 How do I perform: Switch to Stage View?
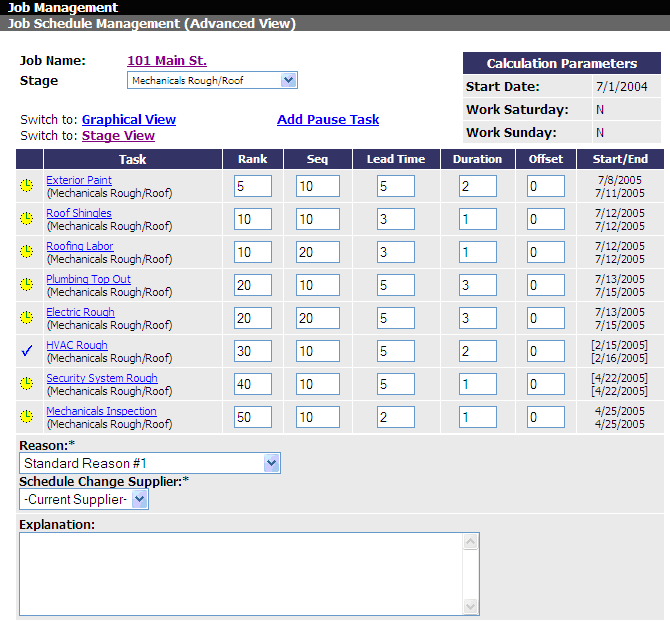118,136
